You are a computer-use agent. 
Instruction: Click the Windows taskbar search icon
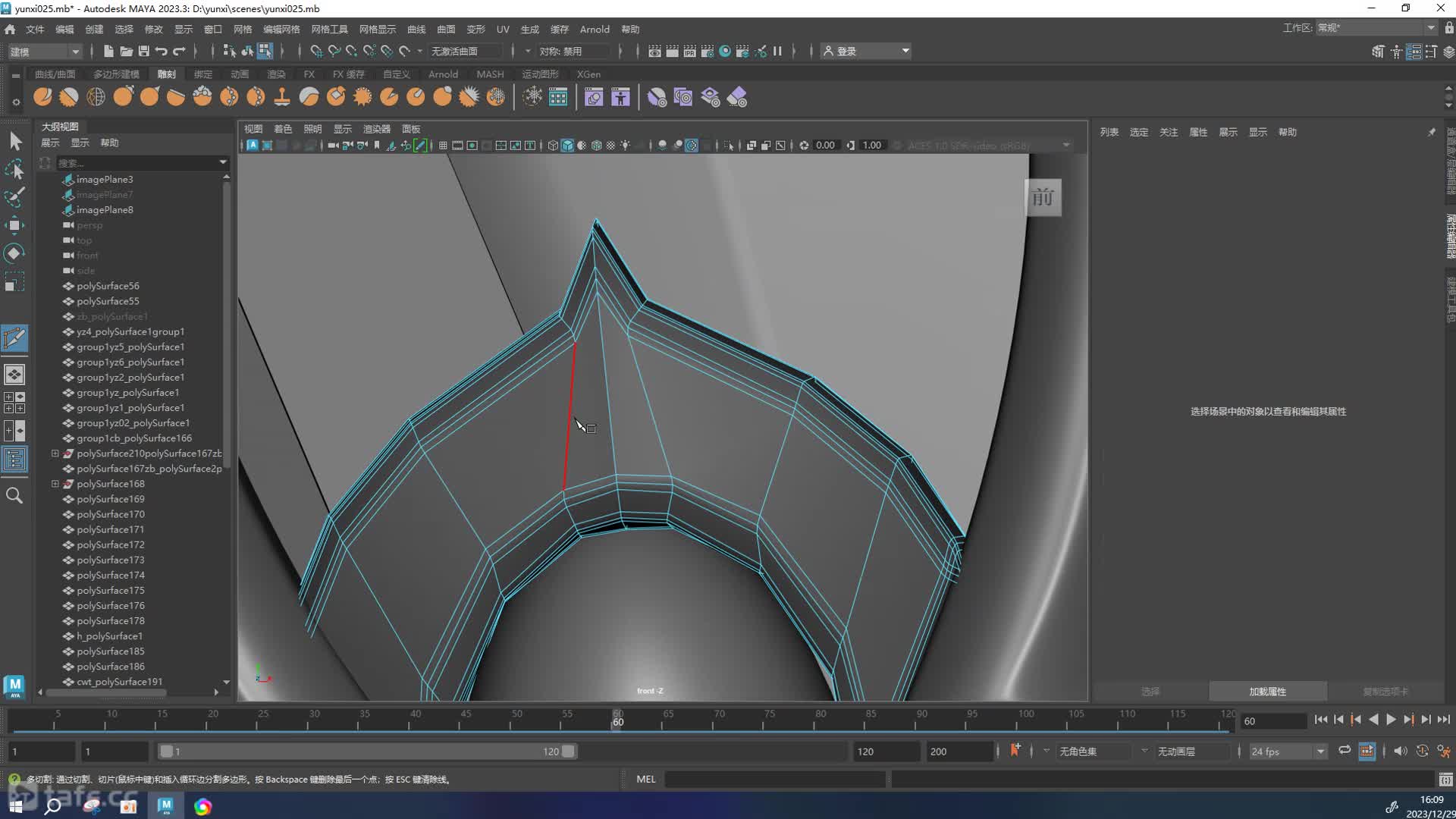[x=52, y=806]
